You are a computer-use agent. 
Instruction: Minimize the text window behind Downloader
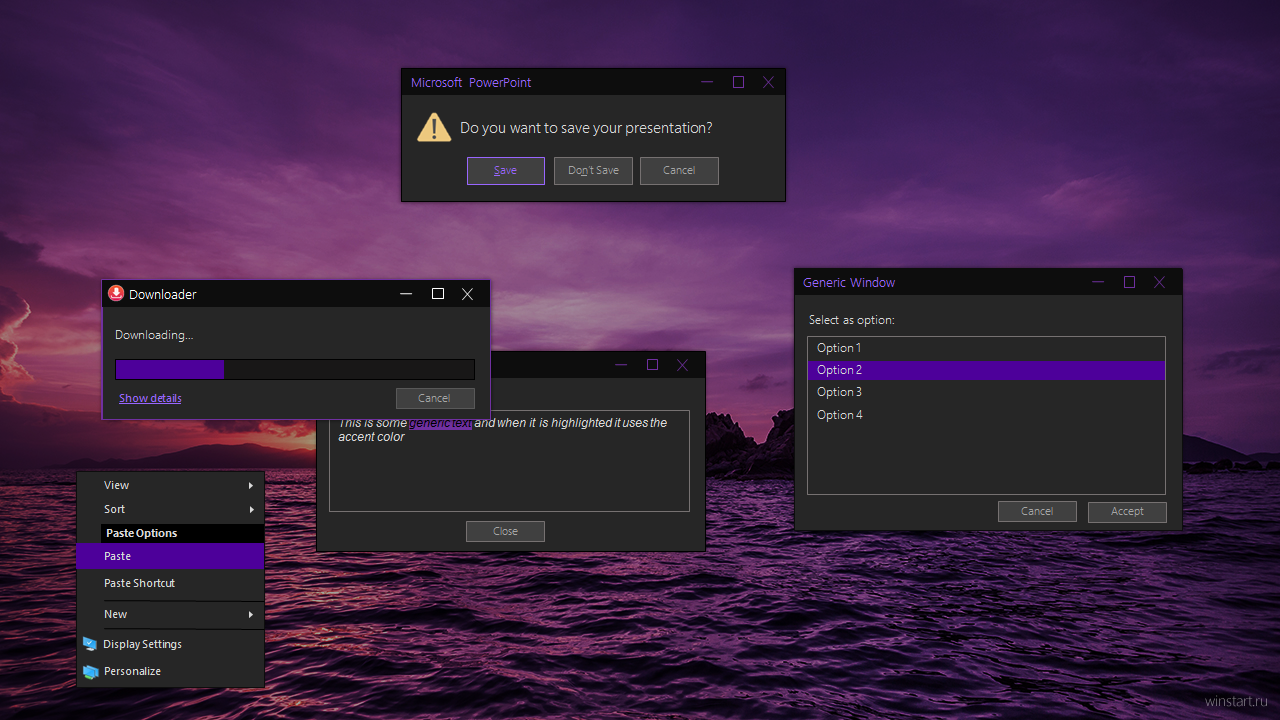click(621, 365)
